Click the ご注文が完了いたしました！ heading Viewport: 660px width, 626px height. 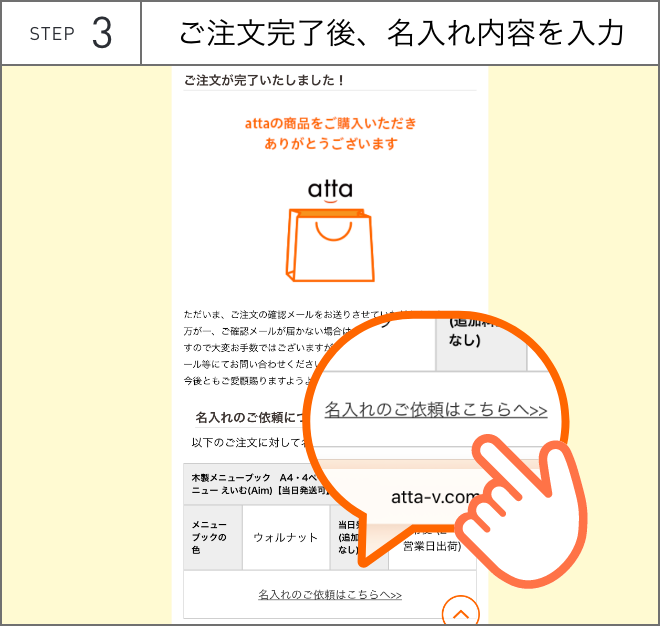coord(264,80)
